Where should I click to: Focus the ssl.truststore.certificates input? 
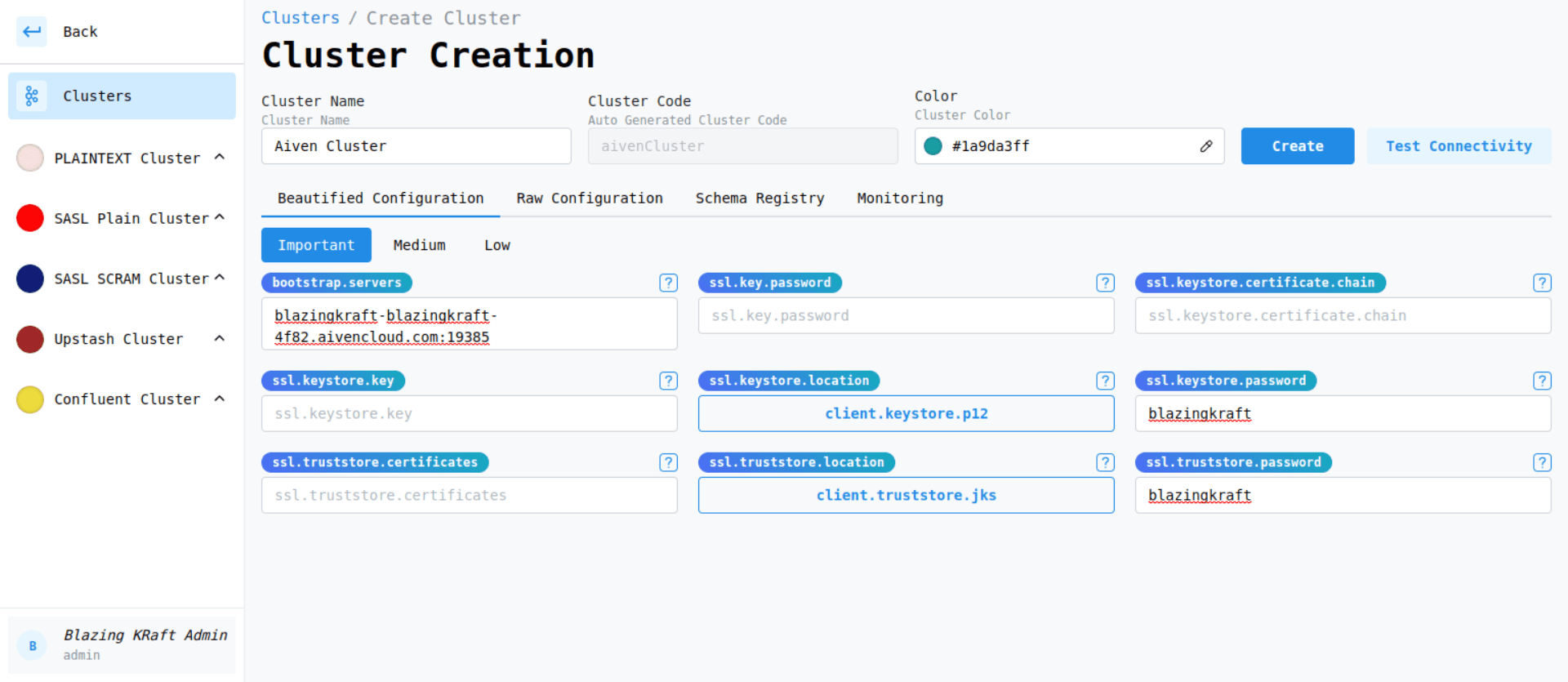pos(470,495)
